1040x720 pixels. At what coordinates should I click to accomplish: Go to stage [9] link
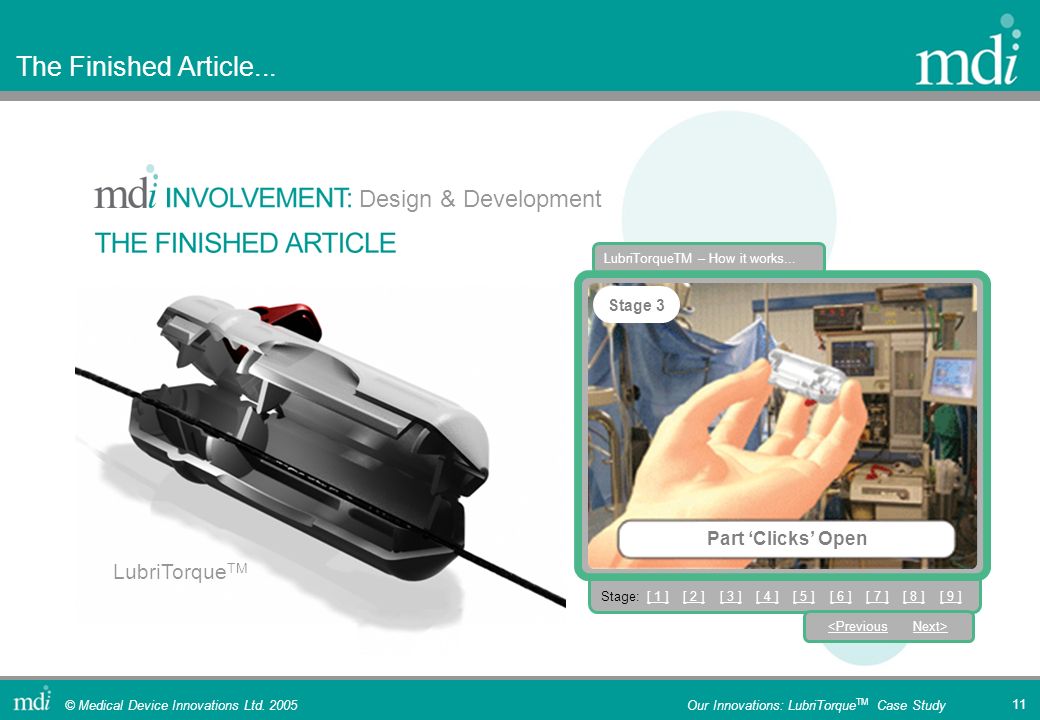click(x=950, y=596)
